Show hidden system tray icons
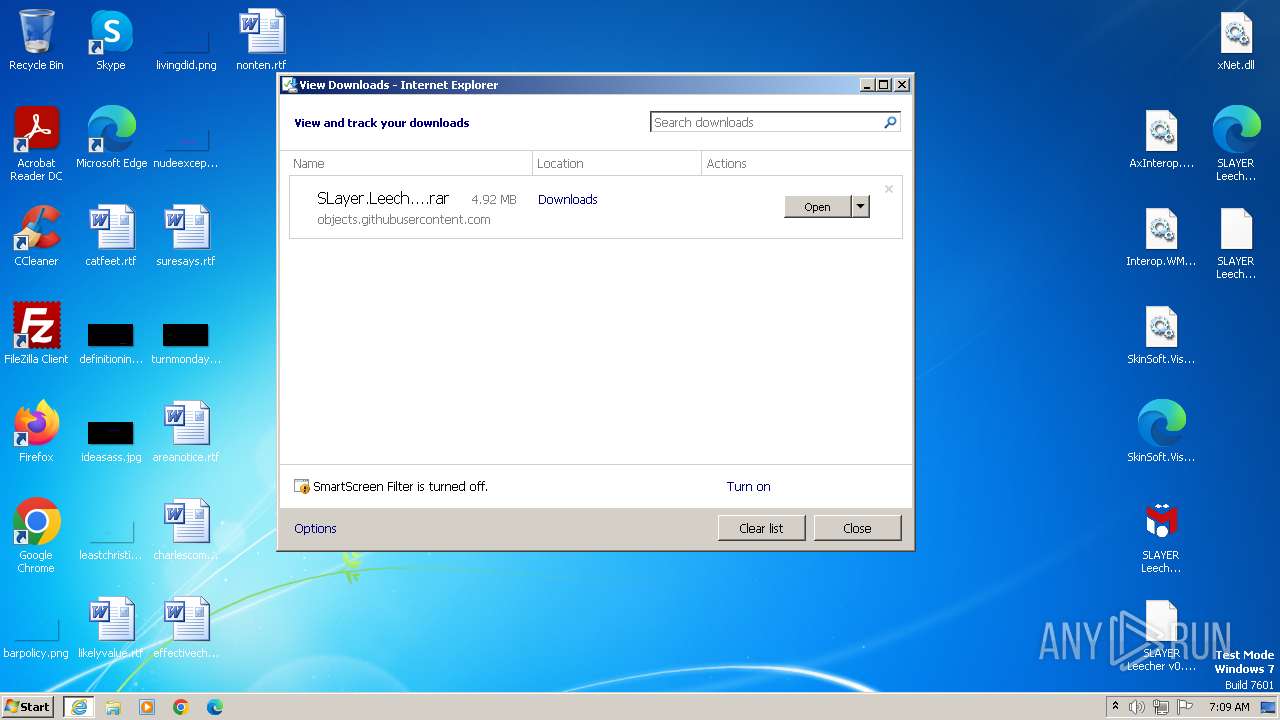Viewport: 1280px width, 720px height. [x=1115, y=706]
